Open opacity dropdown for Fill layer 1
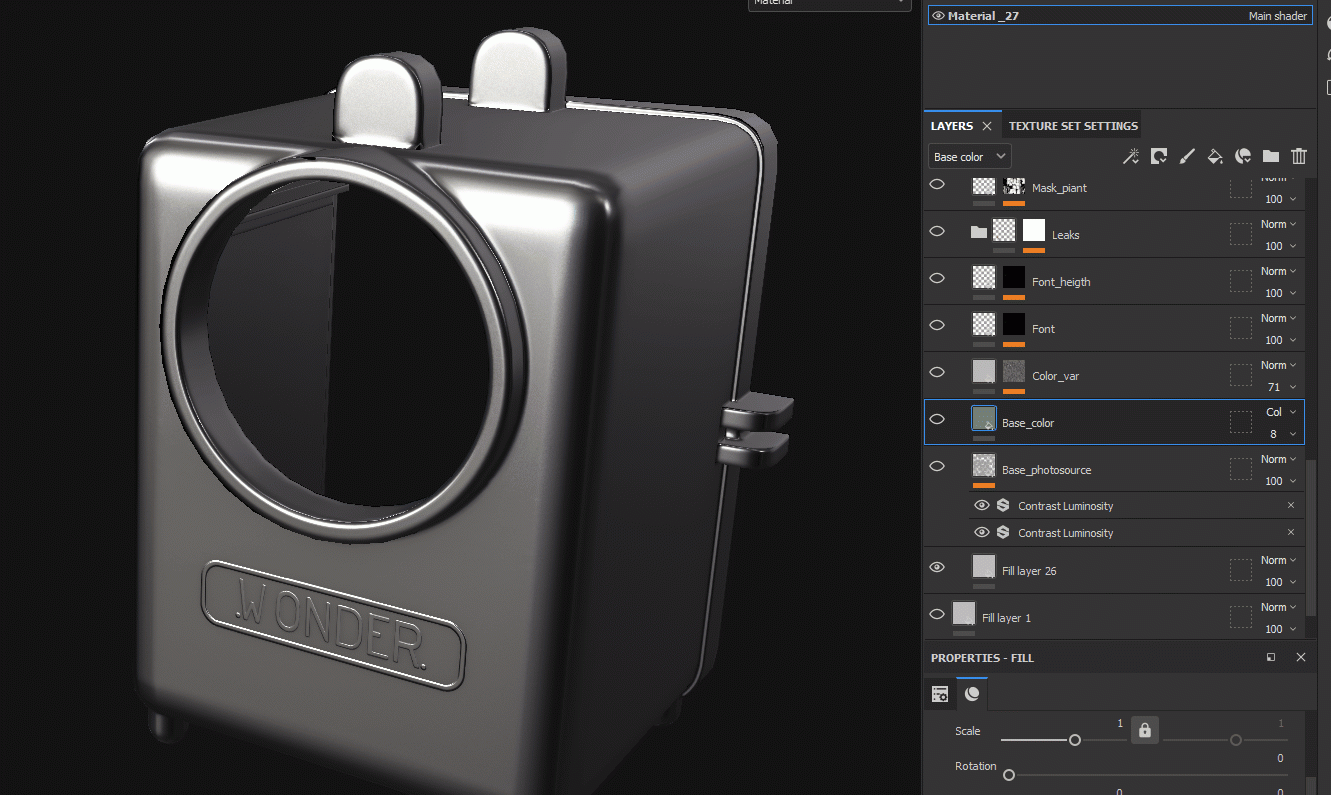Image resolution: width=1331 pixels, height=795 pixels. (x=1281, y=629)
